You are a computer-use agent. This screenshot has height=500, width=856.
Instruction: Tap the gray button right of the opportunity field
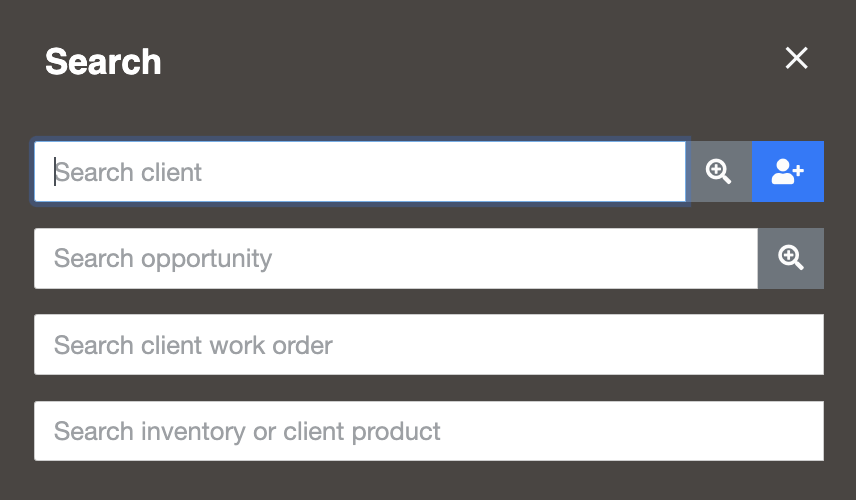coord(791,258)
